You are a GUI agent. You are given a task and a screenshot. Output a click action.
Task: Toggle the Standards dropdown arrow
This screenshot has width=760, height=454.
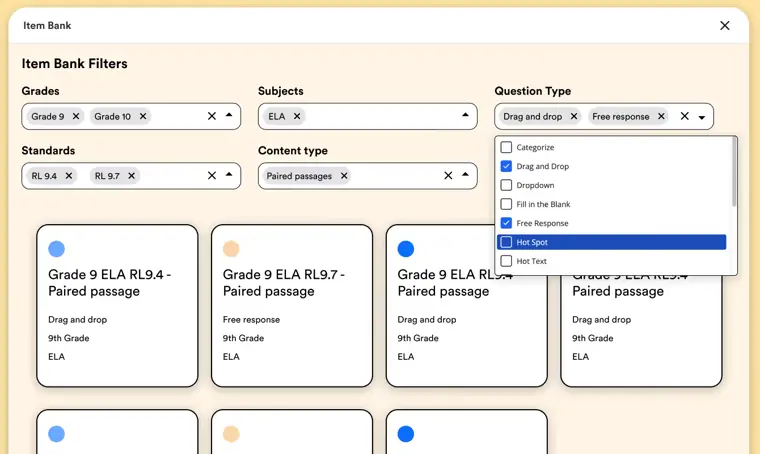coord(229,174)
